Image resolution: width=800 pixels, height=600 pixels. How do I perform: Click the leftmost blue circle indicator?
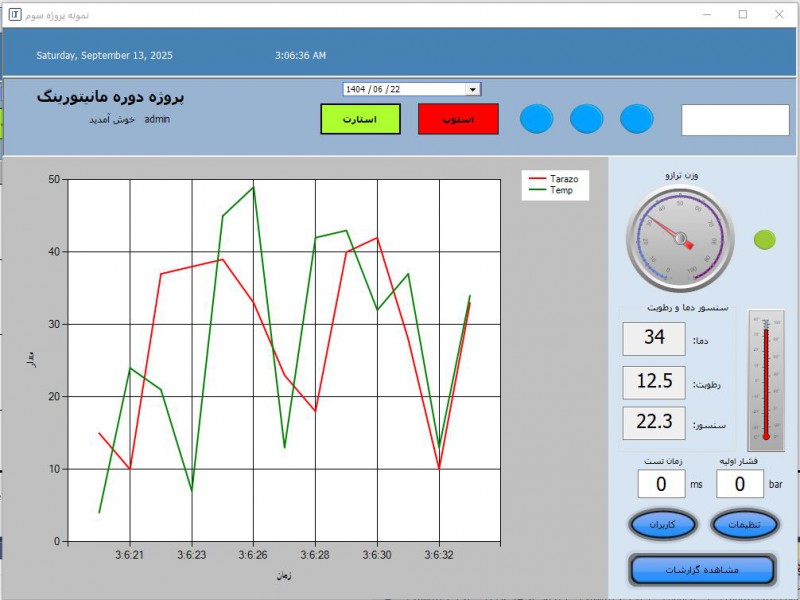[x=536, y=119]
